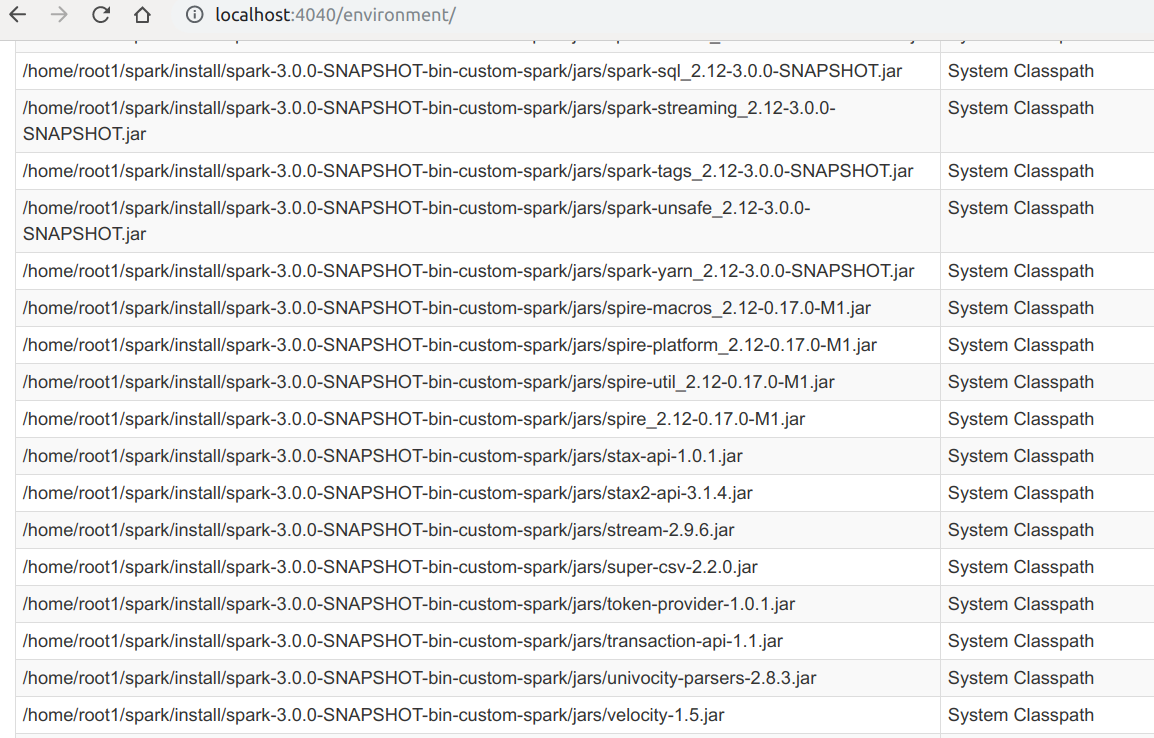Select the transaction-api-1.1.jar path
1154x738 pixels.
pyautogui.click(x=403, y=641)
